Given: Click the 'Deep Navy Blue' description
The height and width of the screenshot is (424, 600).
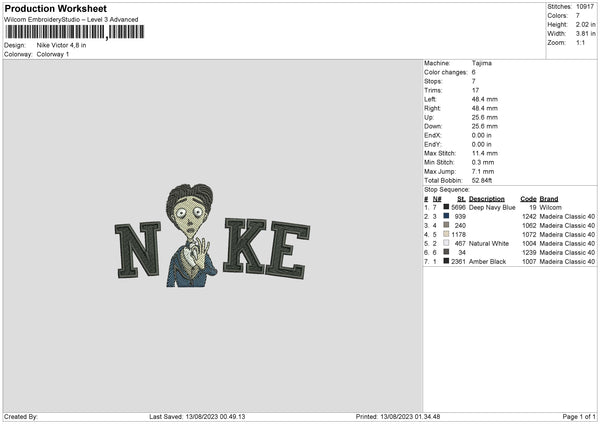Looking at the screenshot, I should click(492, 207).
